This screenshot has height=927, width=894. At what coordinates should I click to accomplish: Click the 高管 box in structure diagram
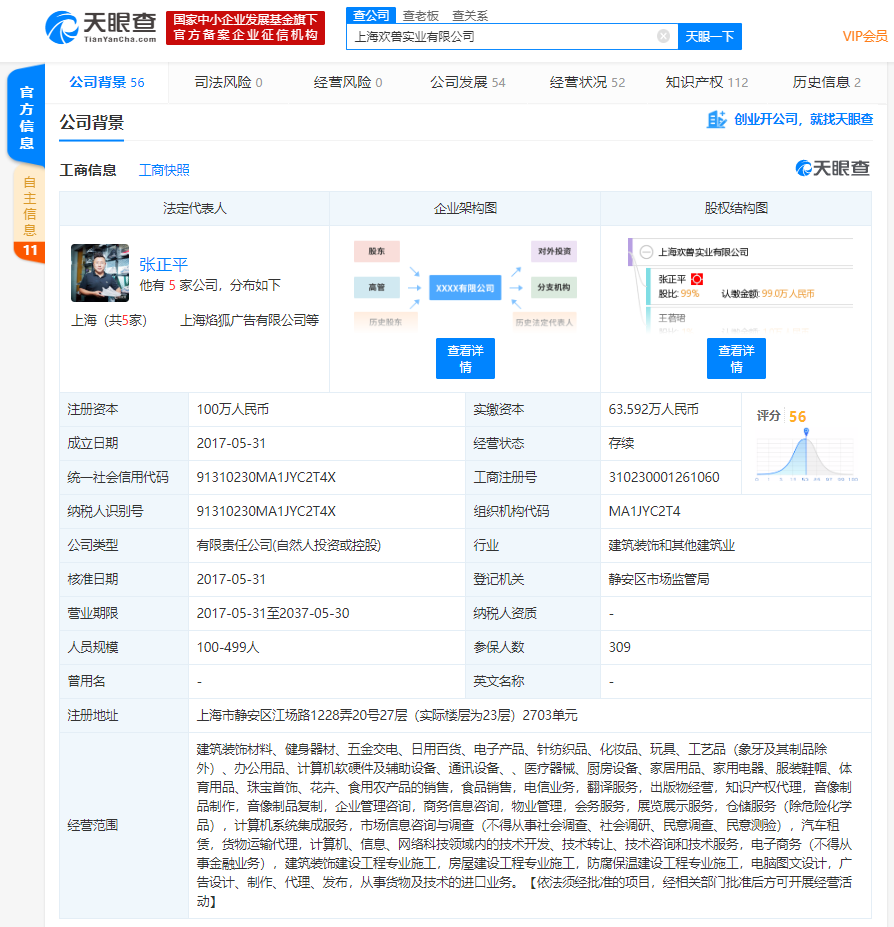coord(377,287)
